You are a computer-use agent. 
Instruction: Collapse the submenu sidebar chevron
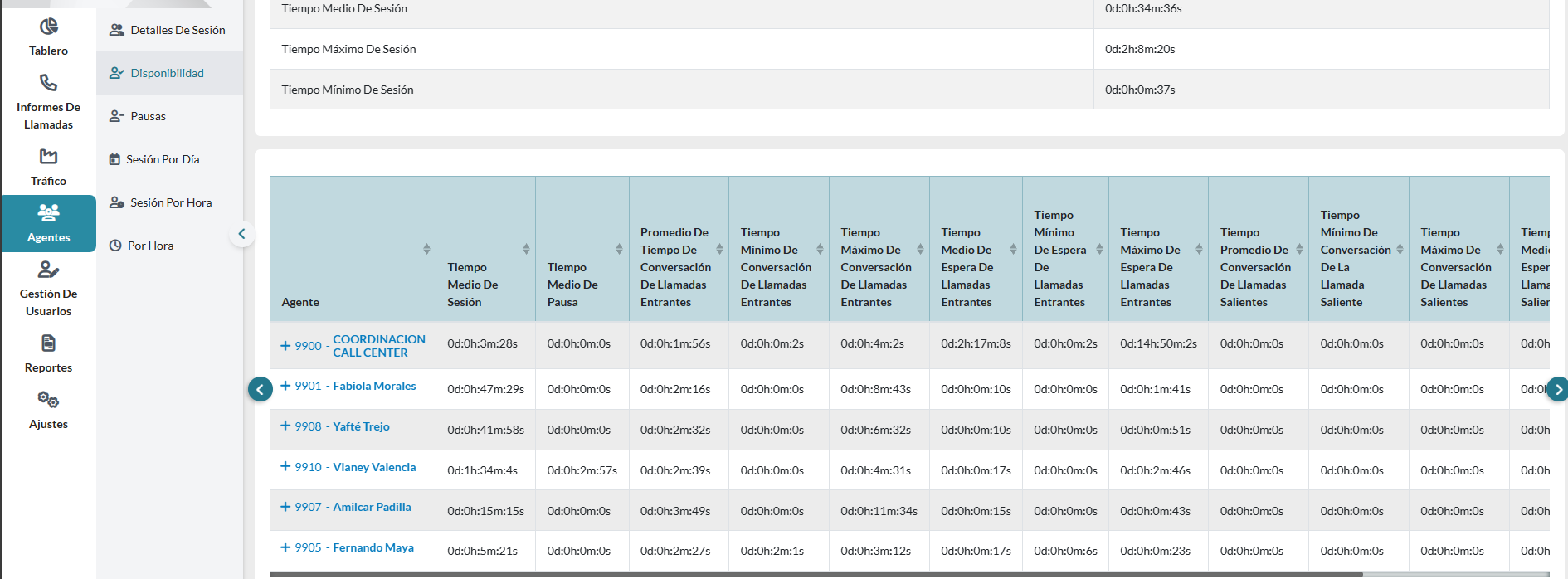pos(241,234)
